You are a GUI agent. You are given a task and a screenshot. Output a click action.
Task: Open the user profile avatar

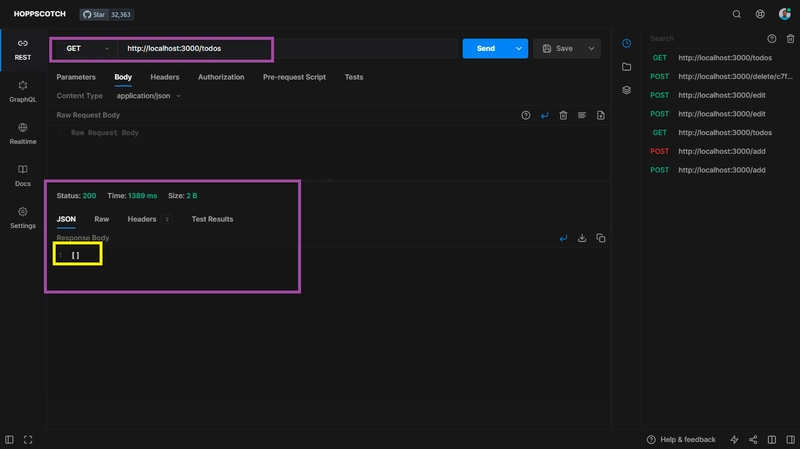tap(784, 14)
